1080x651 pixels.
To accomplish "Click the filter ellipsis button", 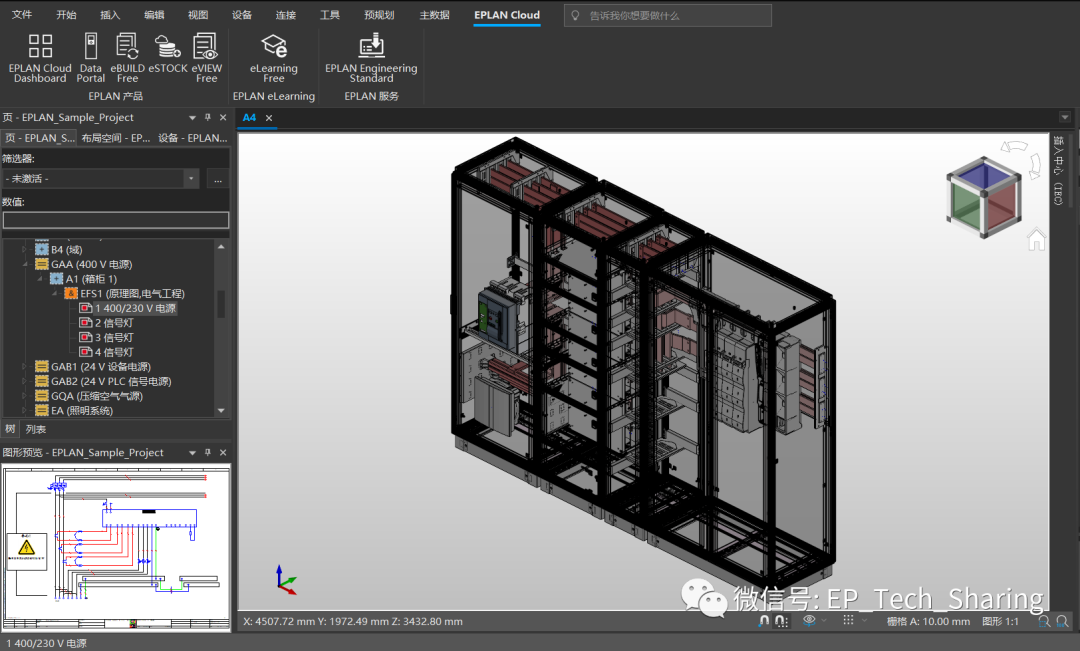I will click(217, 178).
